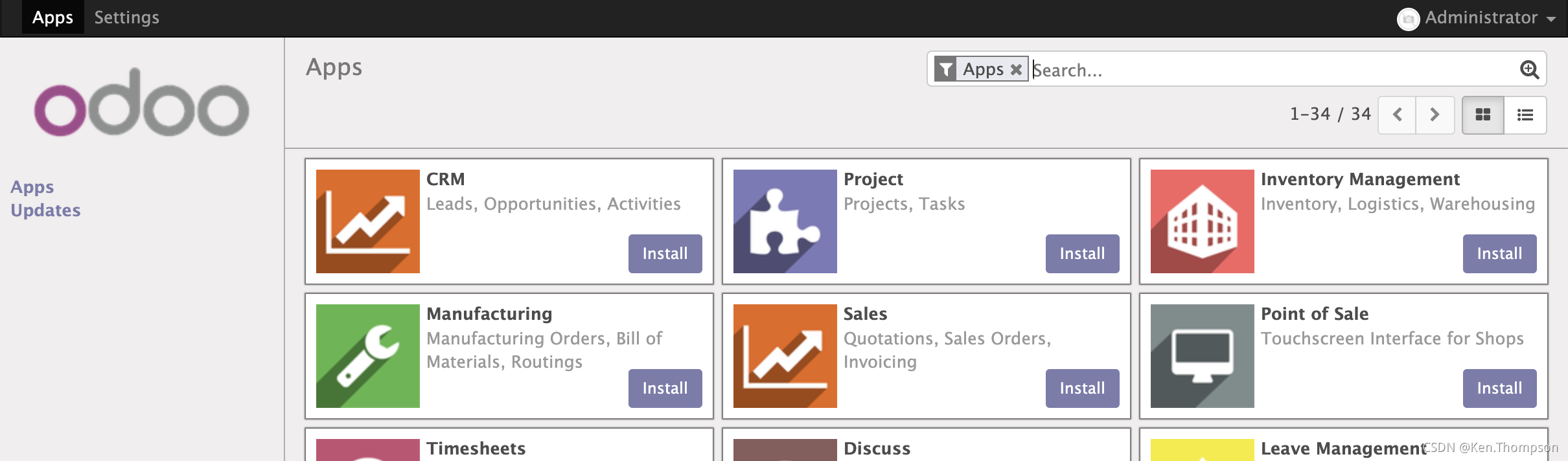1568x461 pixels.
Task: Click the search magnifier icon
Action: coord(1529,69)
